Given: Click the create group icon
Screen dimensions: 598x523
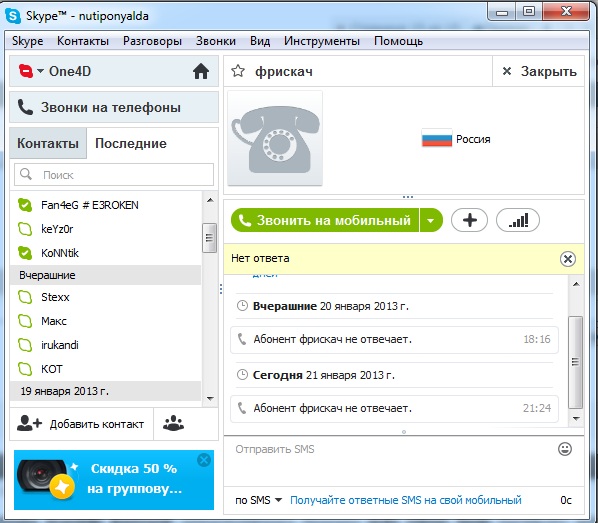Looking at the screenshot, I should pyautogui.click(x=174, y=423).
